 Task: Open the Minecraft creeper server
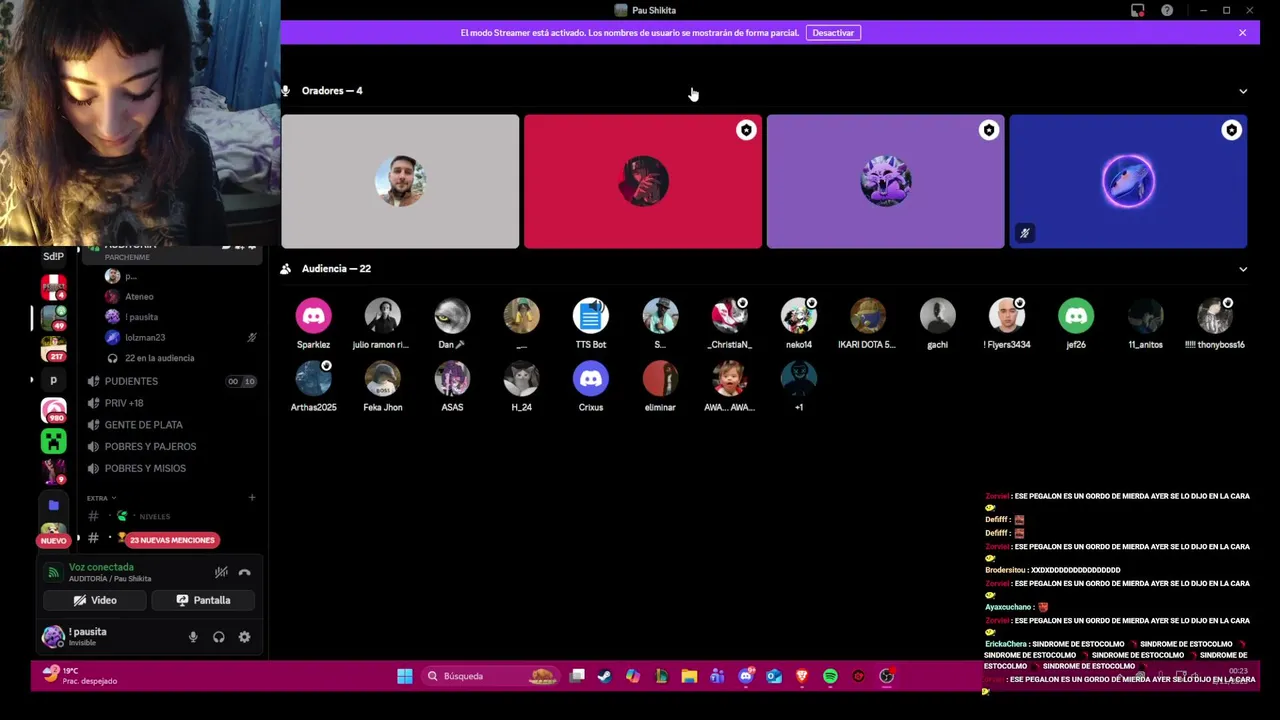53,440
